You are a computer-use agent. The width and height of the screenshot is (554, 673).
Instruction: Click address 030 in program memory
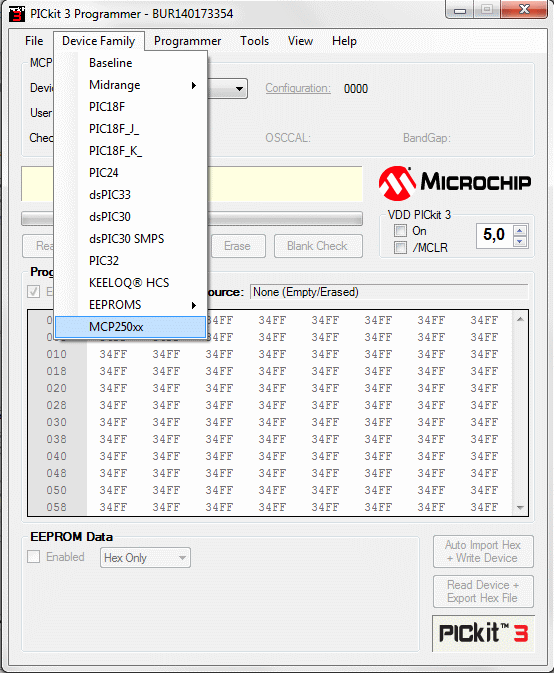(57, 422)
